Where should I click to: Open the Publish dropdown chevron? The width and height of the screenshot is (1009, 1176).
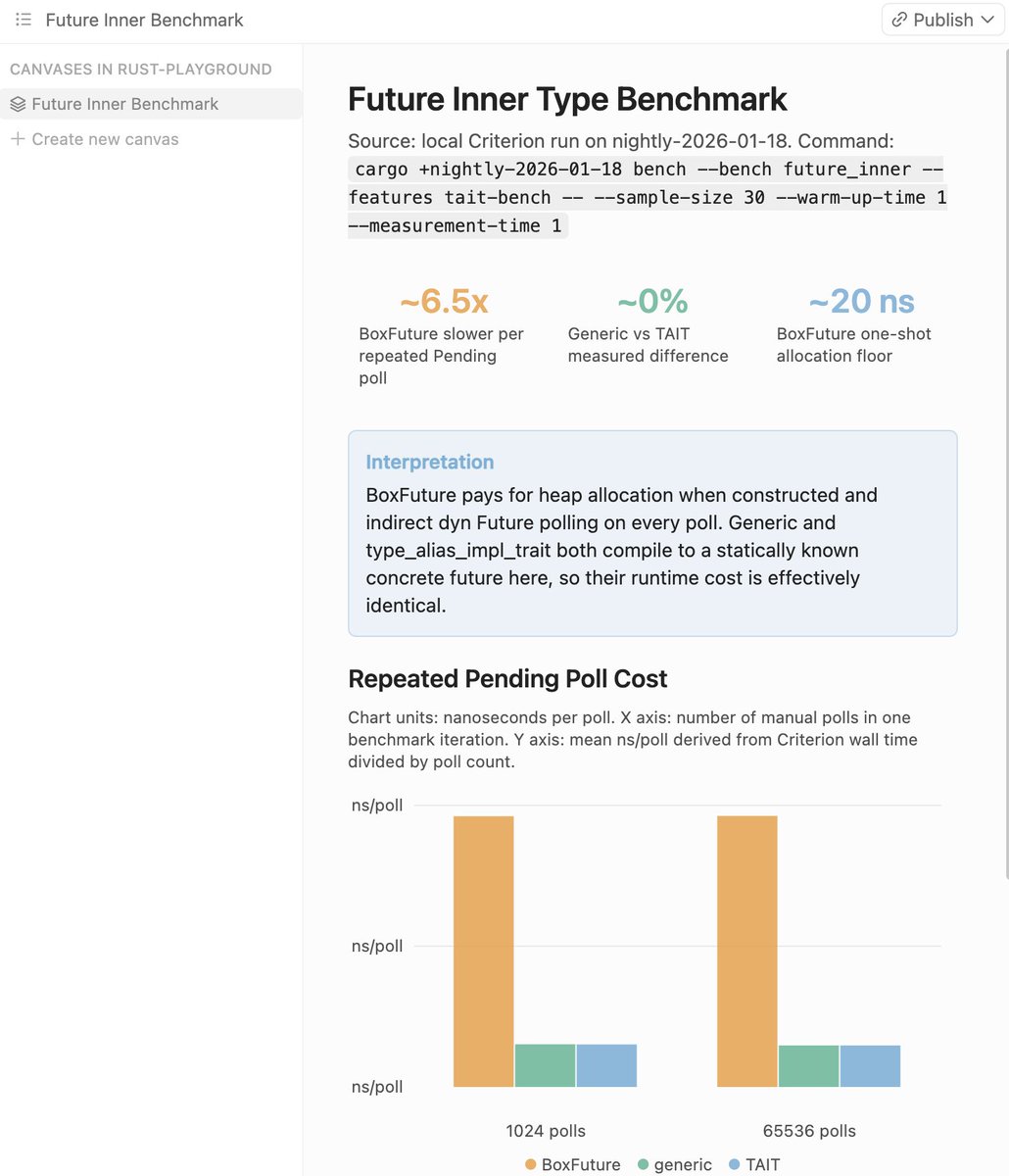(987, 20)
